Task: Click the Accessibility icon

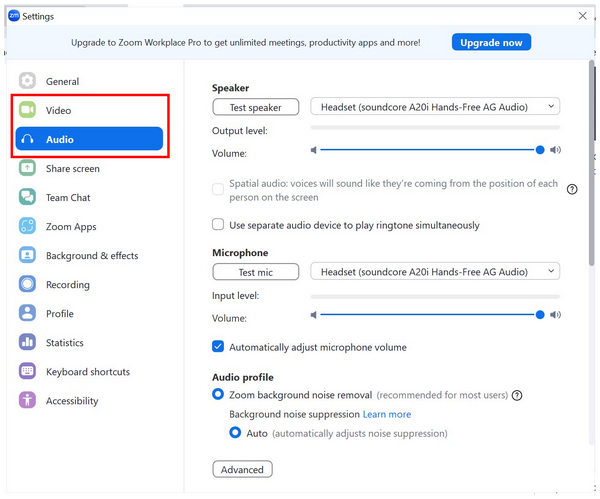Action: tap(27, 400)
